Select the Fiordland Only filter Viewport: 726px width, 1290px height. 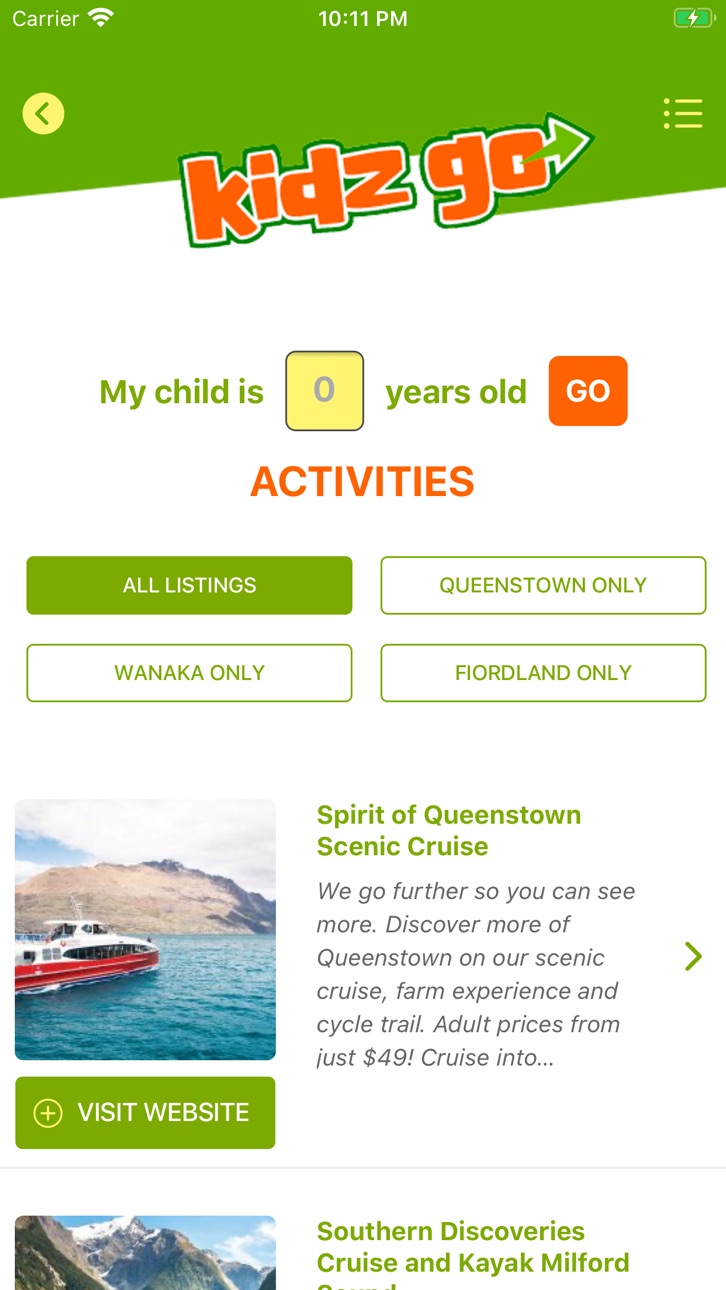tap(543, 673)
